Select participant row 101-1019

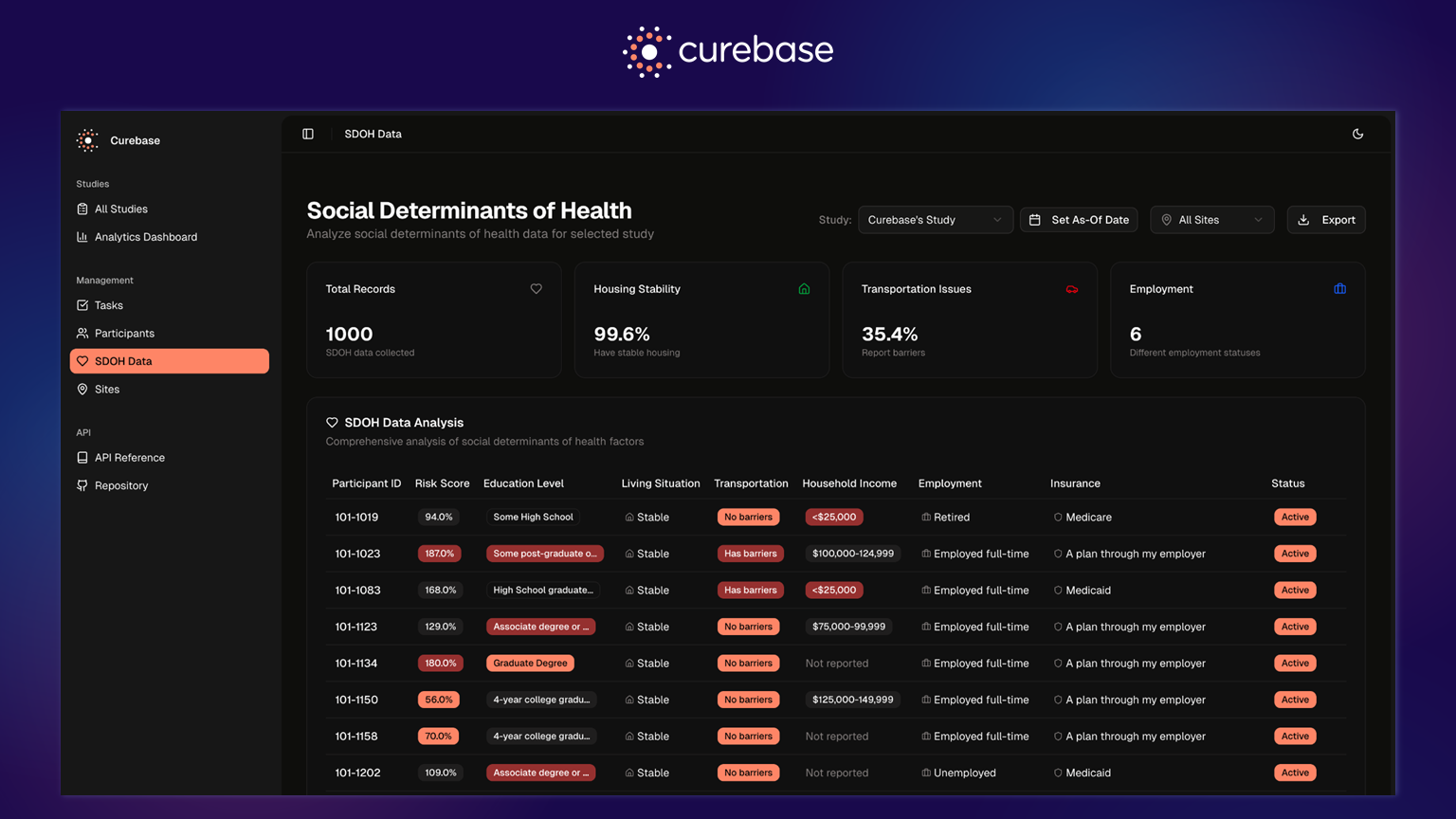356,518
